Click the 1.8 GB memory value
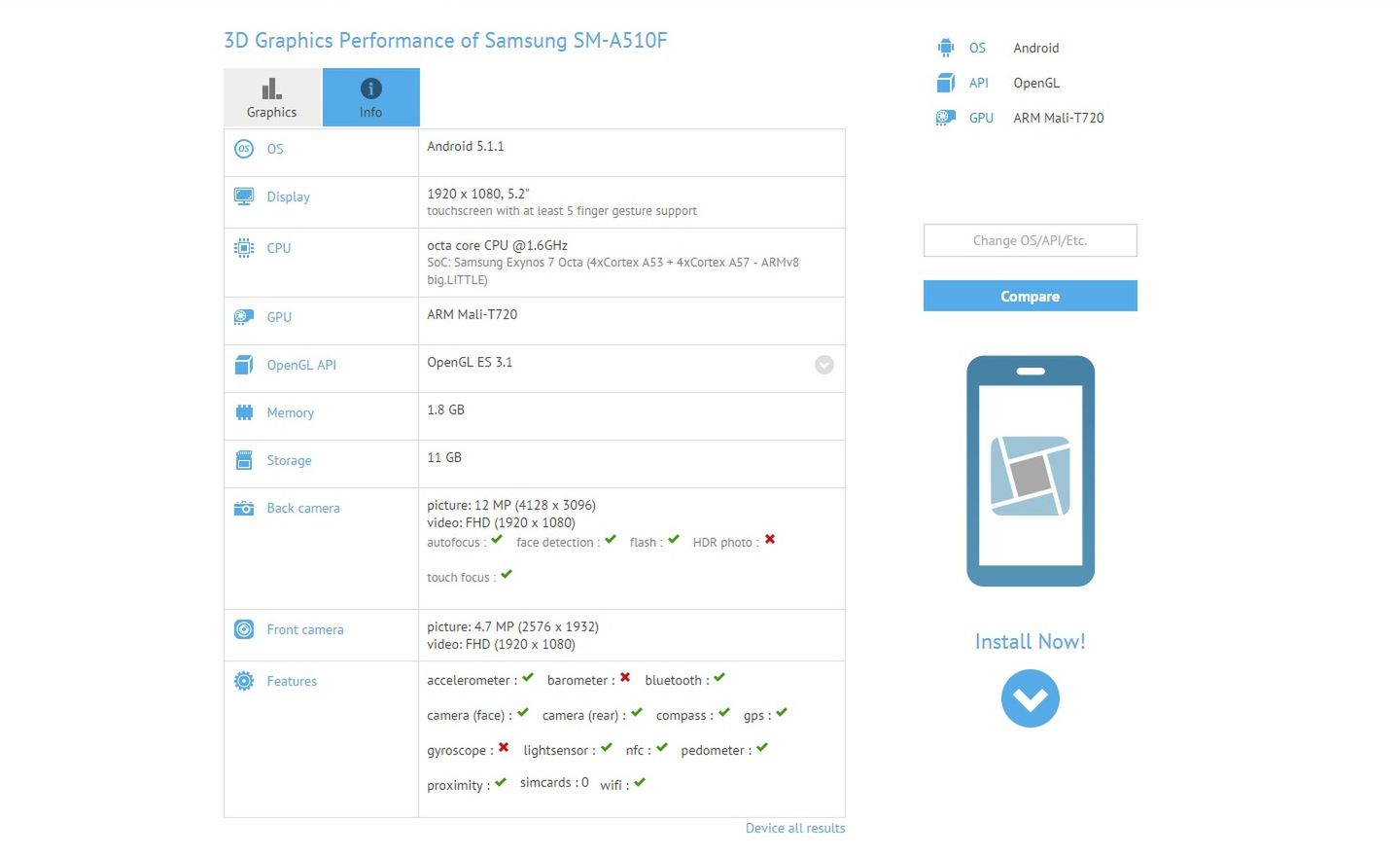The height and width of the screenshot is (856, 1400). coord(446,410)
